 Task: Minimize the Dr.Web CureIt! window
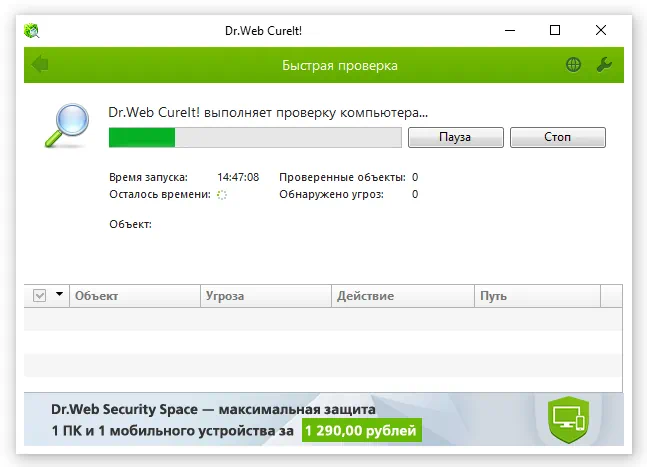(x=510, y=30)
